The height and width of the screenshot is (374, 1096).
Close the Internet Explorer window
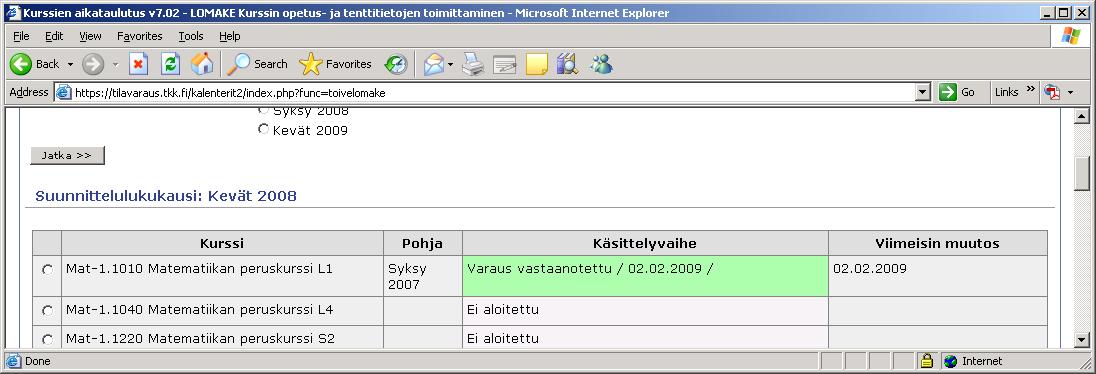1082,13
